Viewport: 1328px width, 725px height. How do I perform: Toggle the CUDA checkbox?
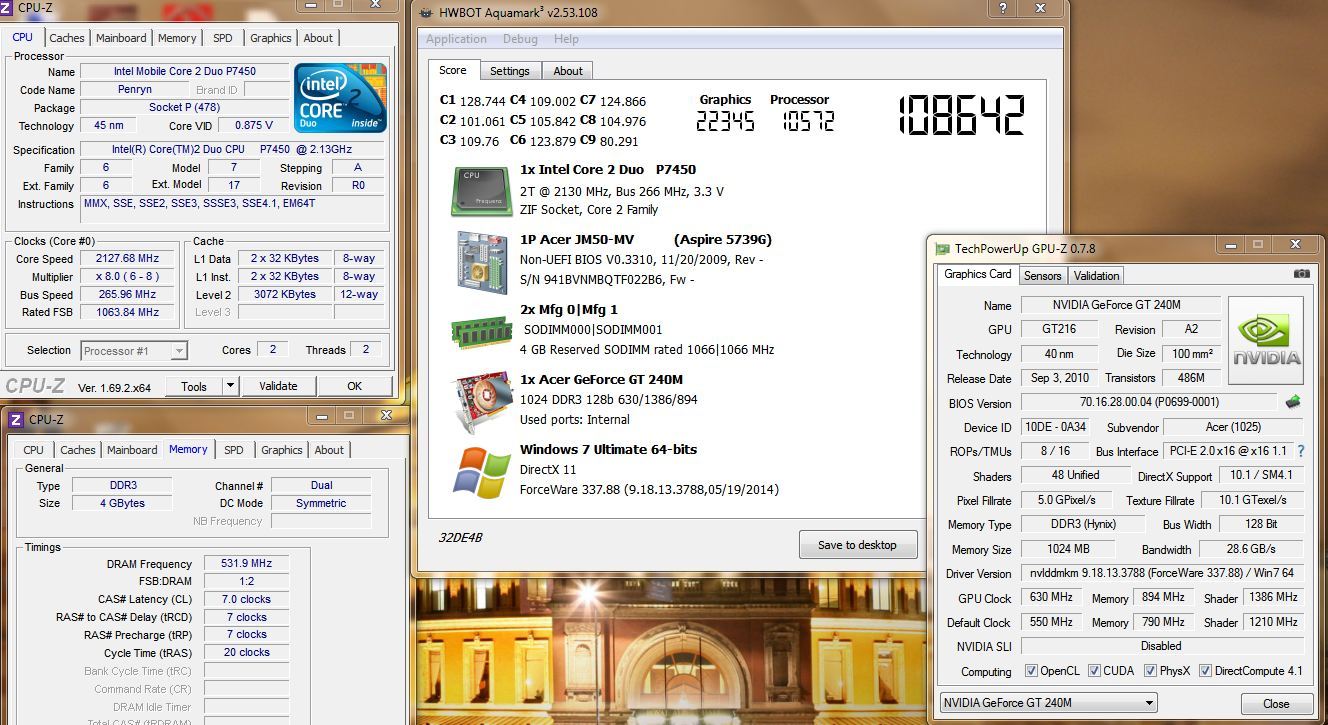pyautogui.click(x=1094, y=671)
